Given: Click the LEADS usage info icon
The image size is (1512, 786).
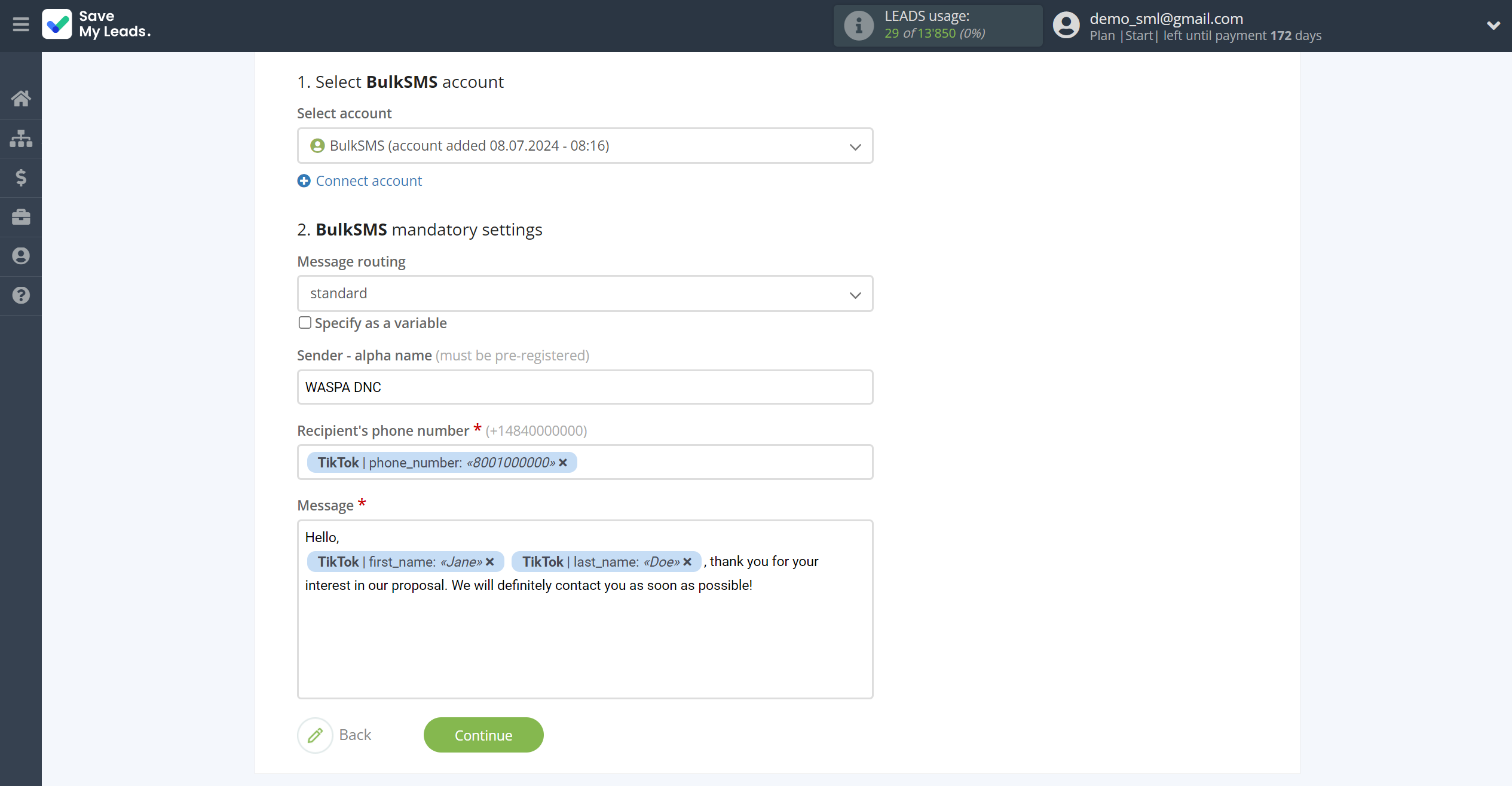Looking at the screenshot, I should pyautogui.click(x=858, y=25).
